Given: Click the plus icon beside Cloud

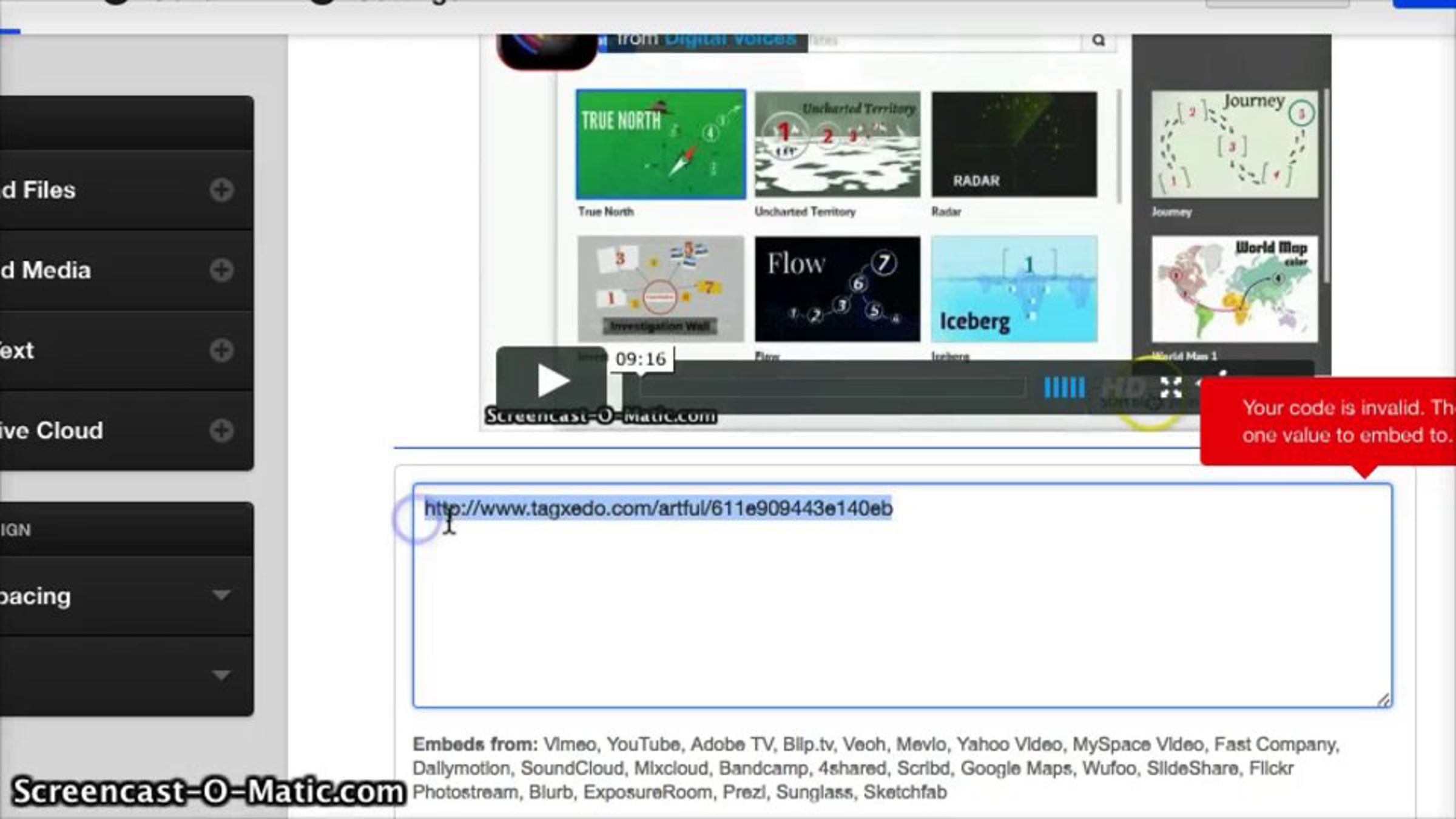Looking at the screenshot, I should pyautogui.click(x=221, y=431).
